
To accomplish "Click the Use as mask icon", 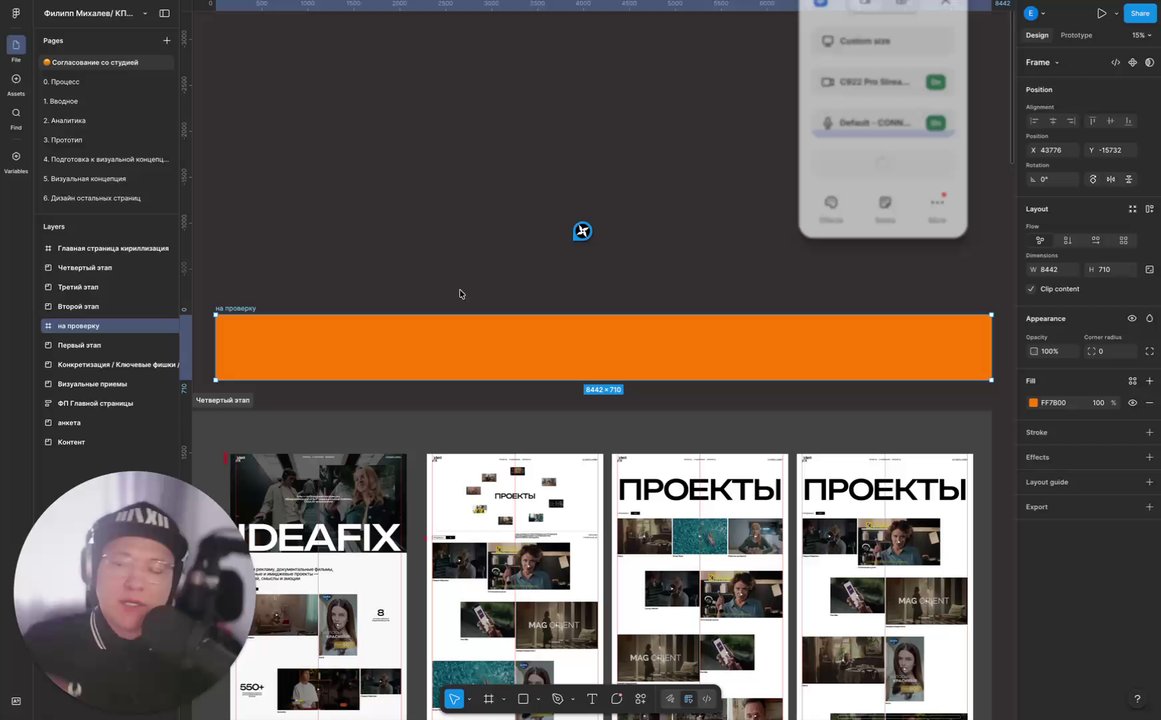I will [x=1149, y=62].
